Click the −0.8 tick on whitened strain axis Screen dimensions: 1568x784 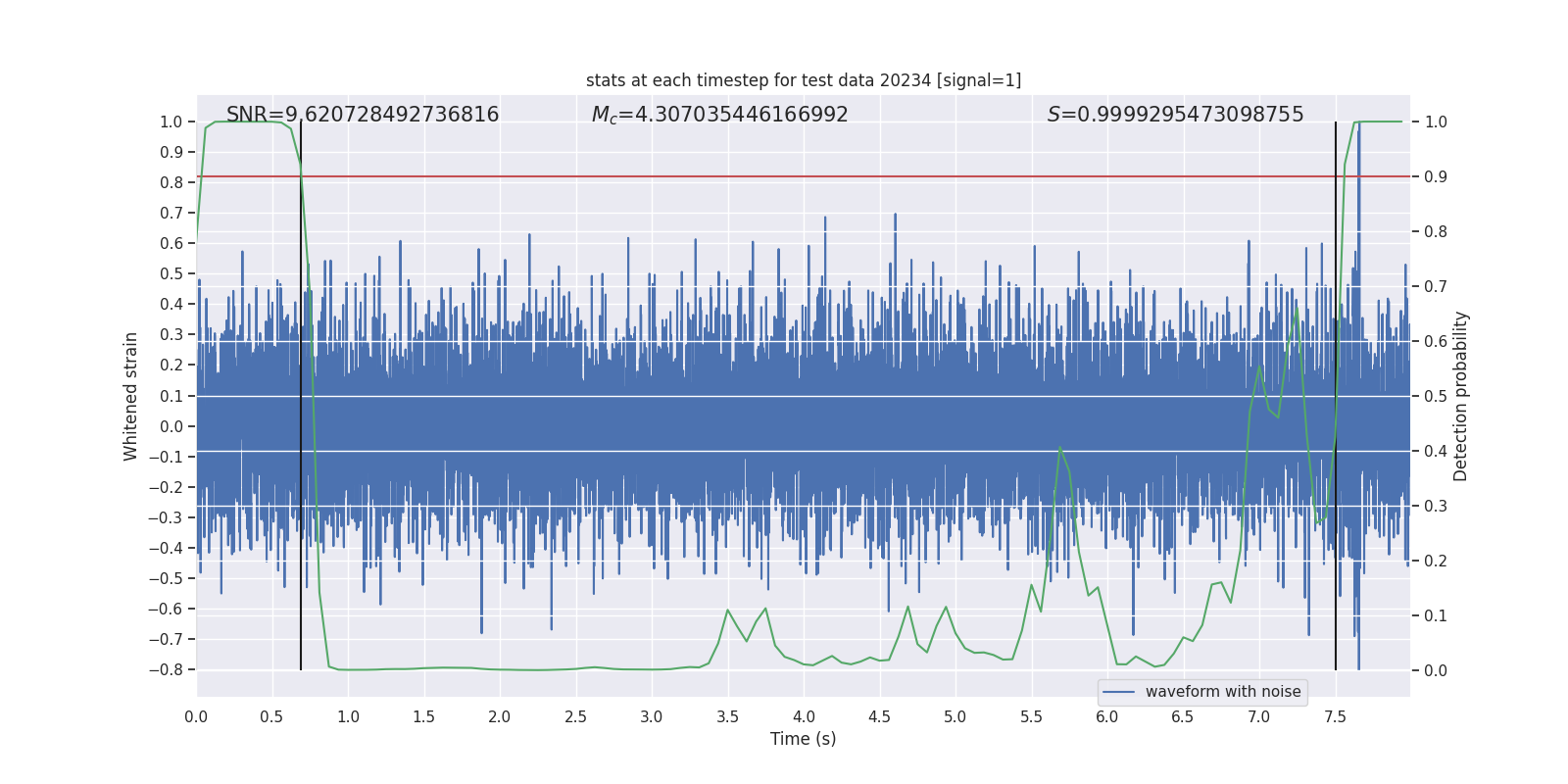pos(171,670)
